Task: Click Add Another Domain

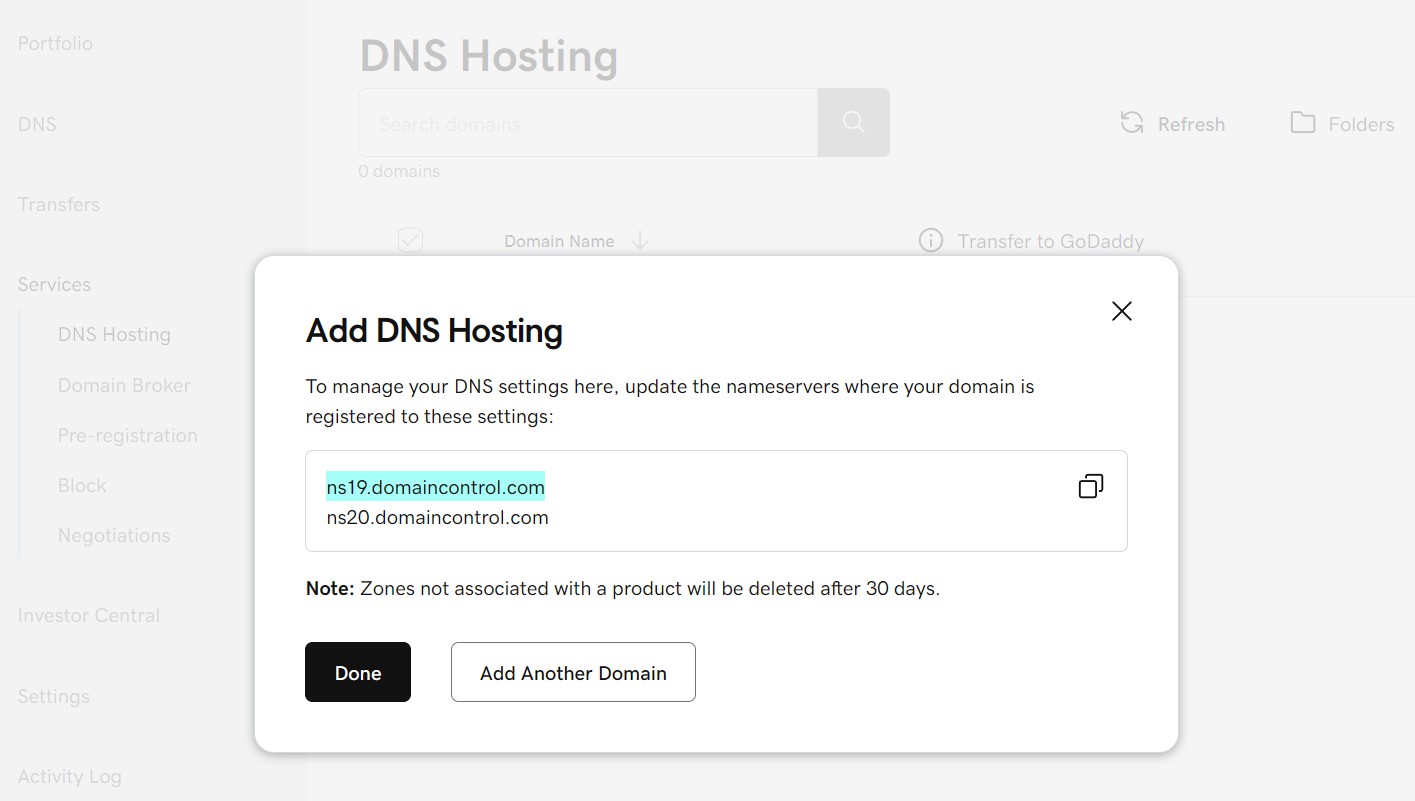Action: point(573,672)
